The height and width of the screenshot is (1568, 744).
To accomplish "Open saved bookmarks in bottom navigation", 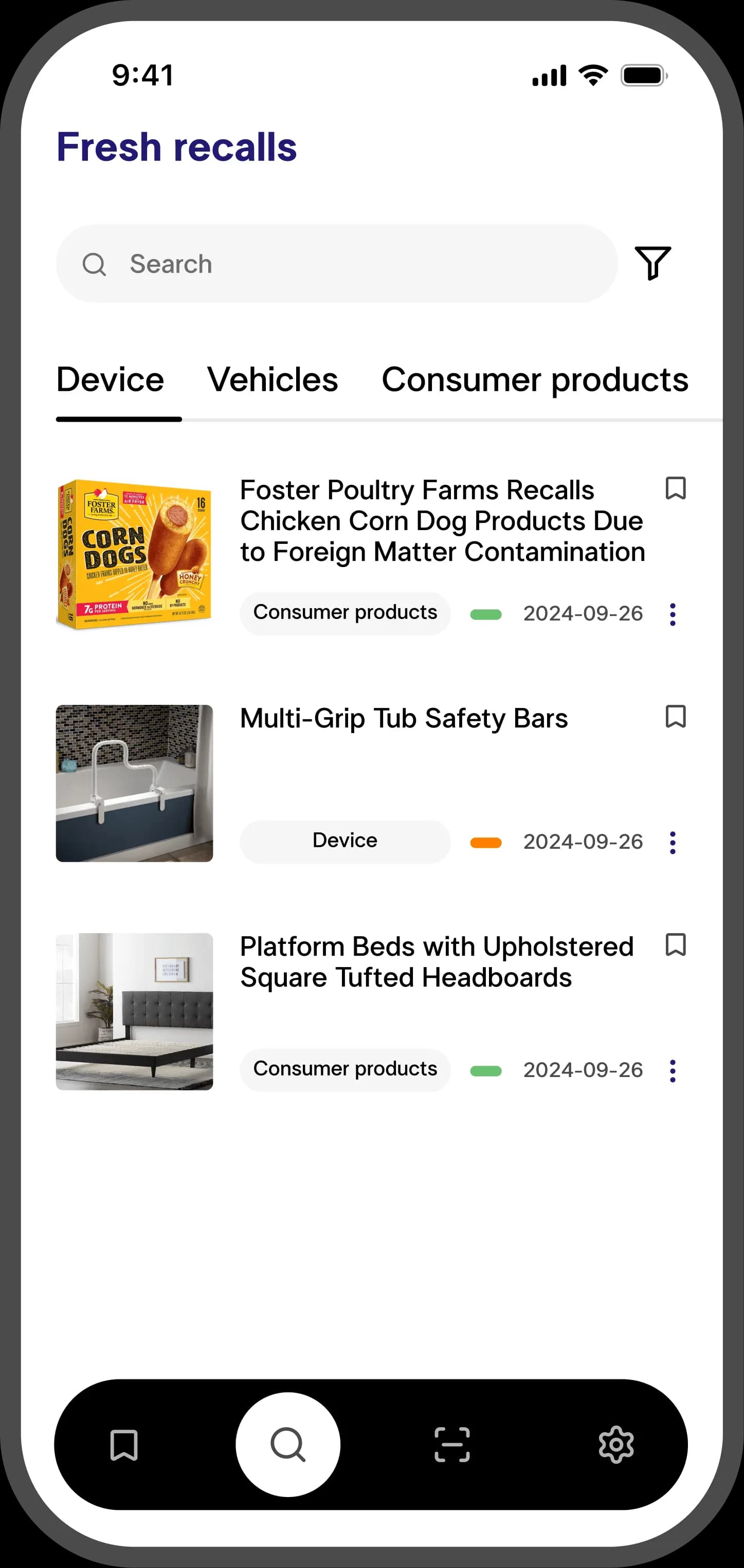I will click(x=124, y=1445).
